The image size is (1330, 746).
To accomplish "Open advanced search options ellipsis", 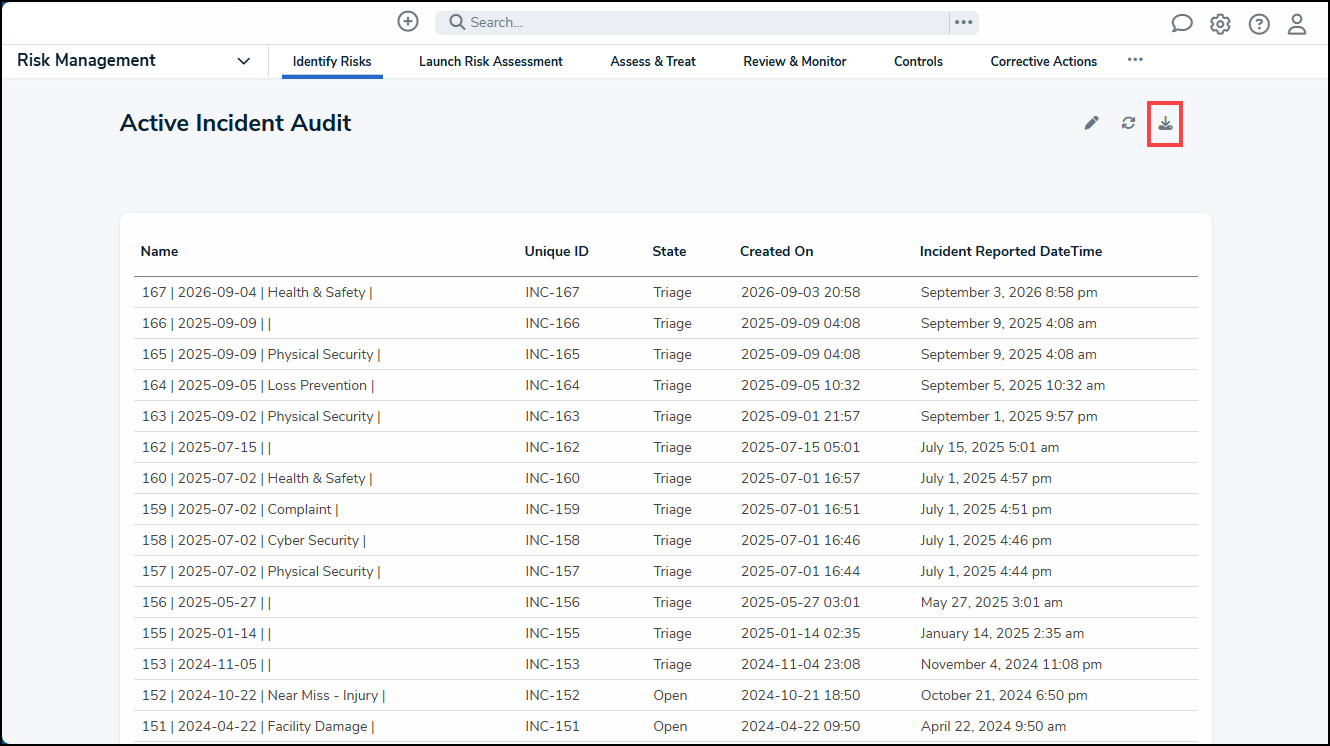I will tap(963, 22).
